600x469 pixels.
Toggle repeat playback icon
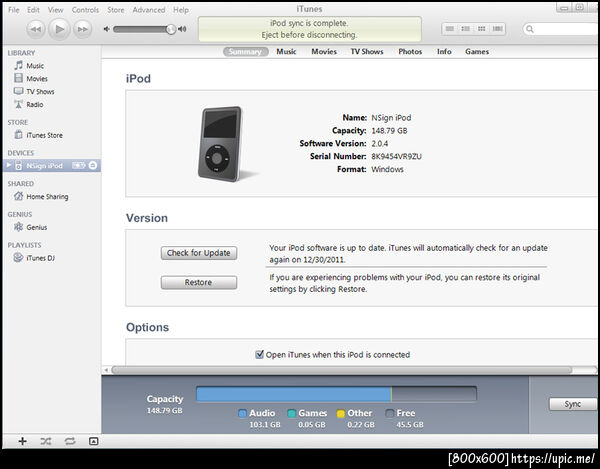pyautogui.click(x=70, y=441)
